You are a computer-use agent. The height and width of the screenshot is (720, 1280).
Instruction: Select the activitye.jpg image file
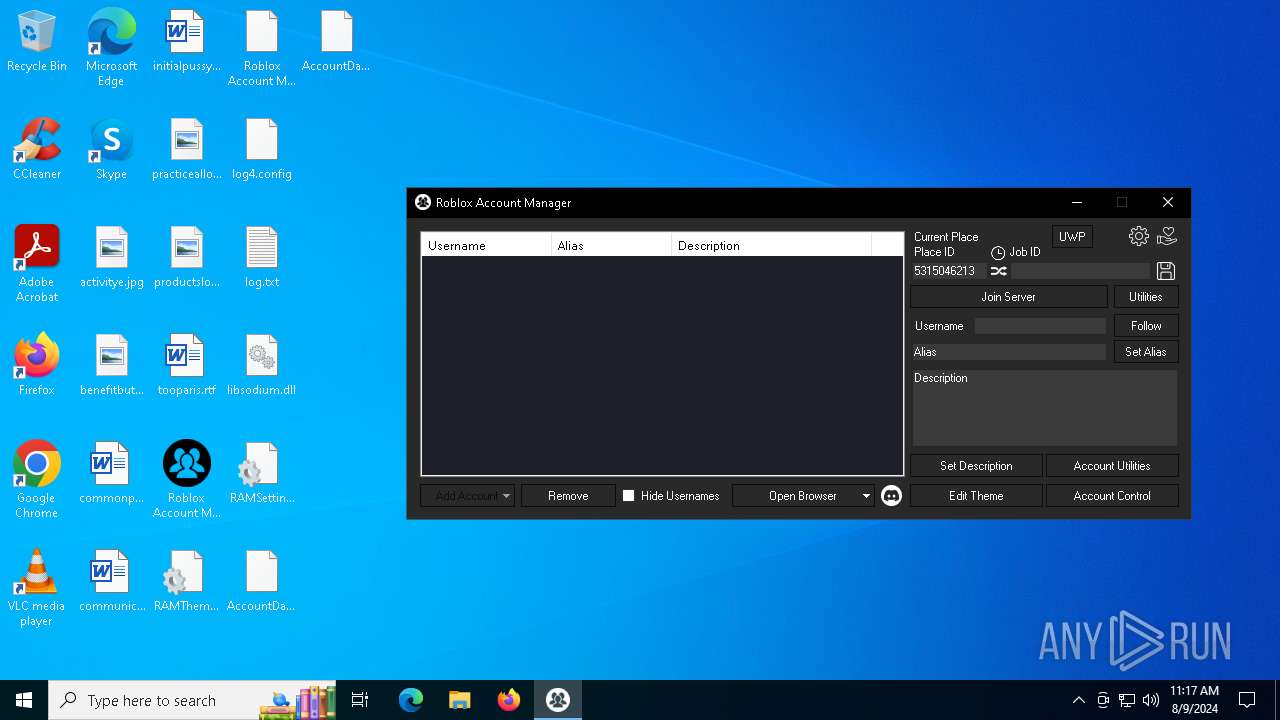(111, 257)
